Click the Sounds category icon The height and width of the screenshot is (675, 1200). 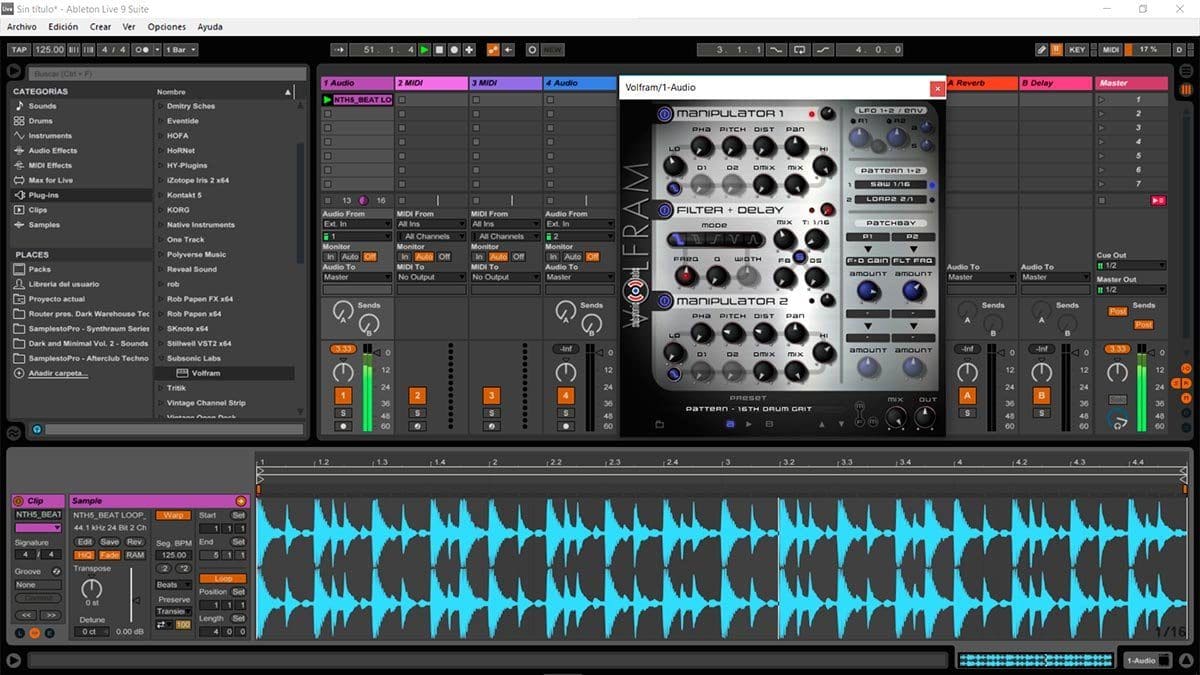(x=19, y=106)
